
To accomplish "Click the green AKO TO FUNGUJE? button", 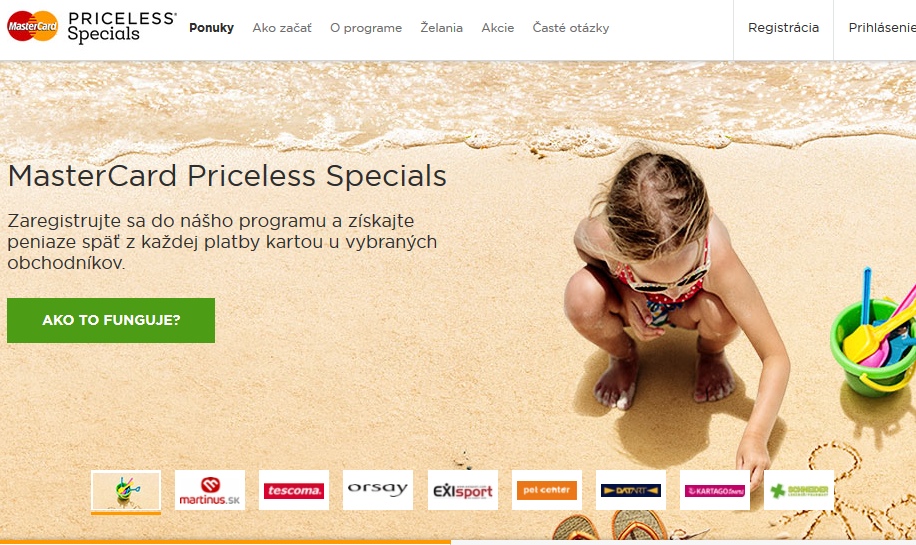I will 111,320.
